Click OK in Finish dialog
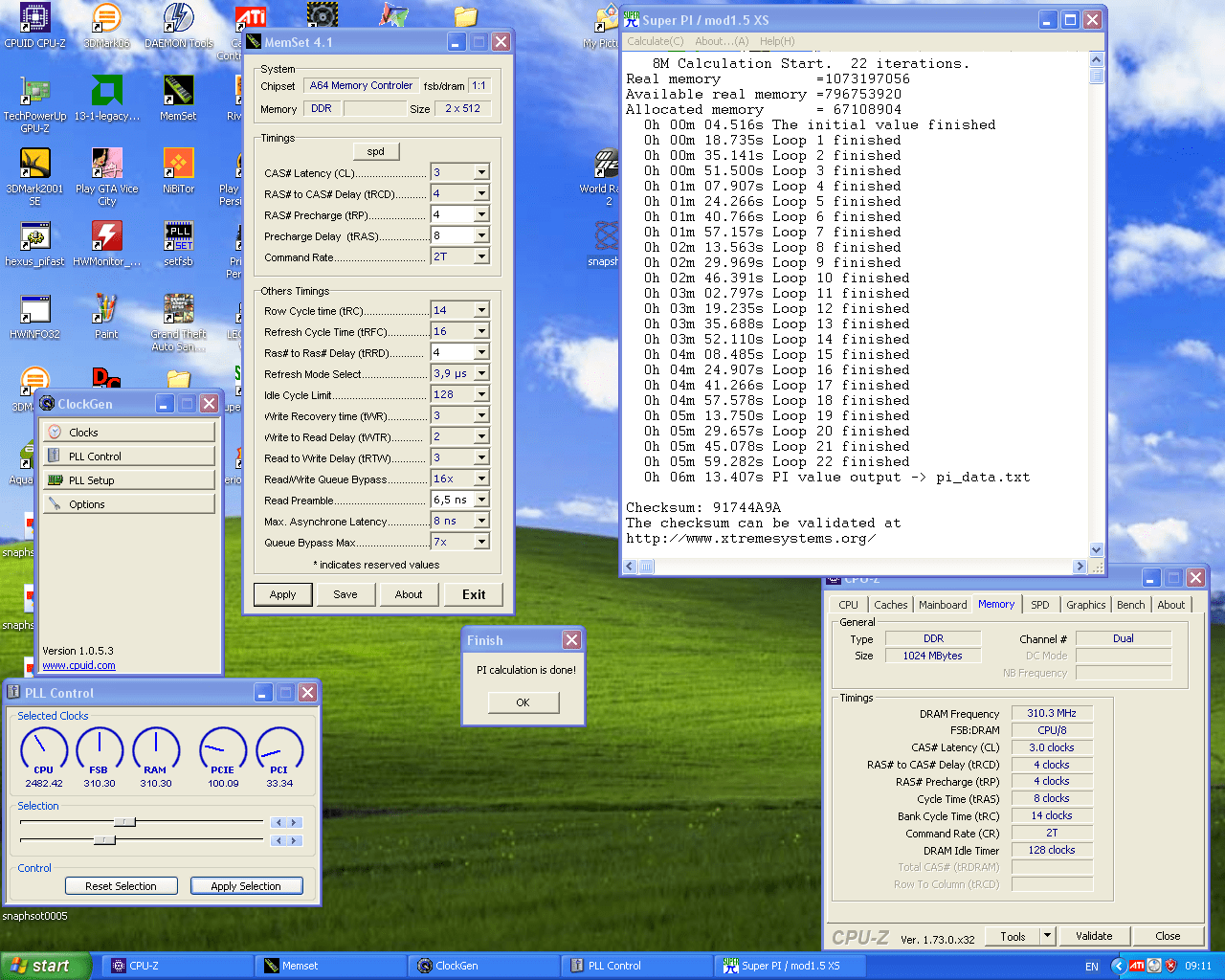This screenshot has height=980, width=1225. (x=523, y=702)
